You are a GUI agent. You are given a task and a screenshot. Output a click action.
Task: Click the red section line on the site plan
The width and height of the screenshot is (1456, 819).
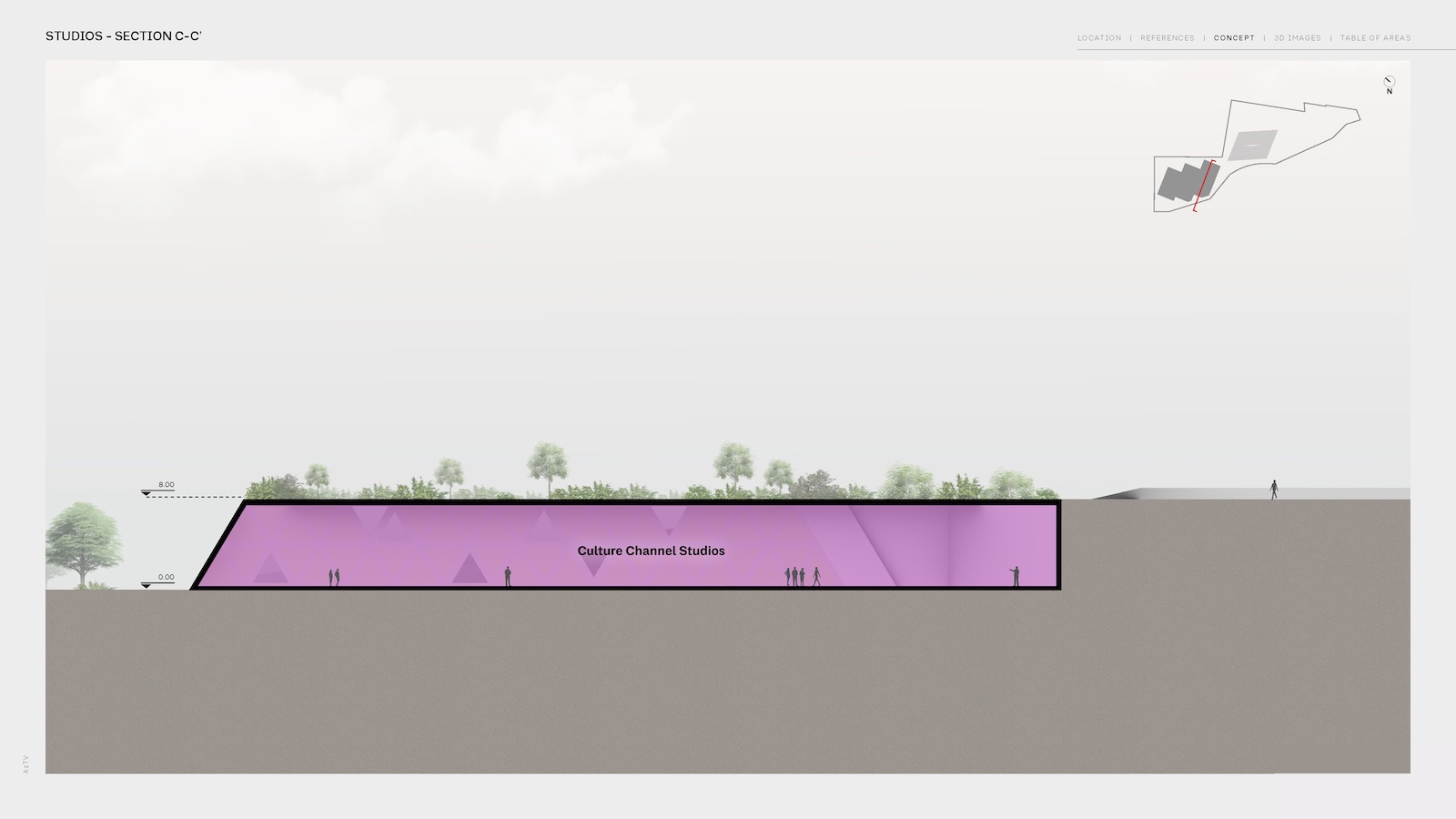pyautogui.click(x=1204, y=187)
